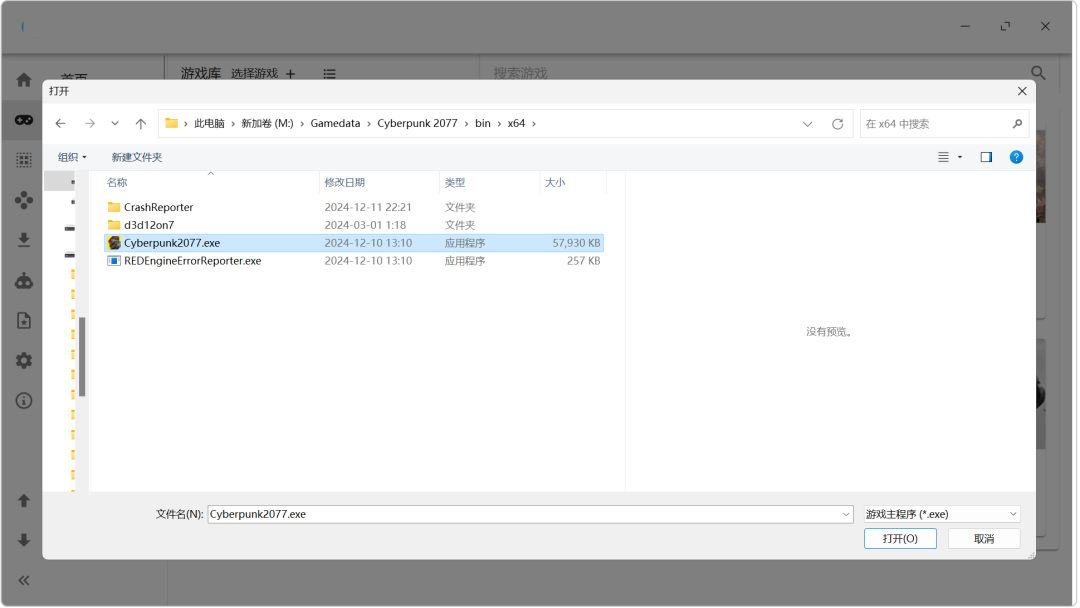Click the up arrow icon in sidebar
Image resolution: width=1080 pixels, height=608 pixels.
point(24,501)
